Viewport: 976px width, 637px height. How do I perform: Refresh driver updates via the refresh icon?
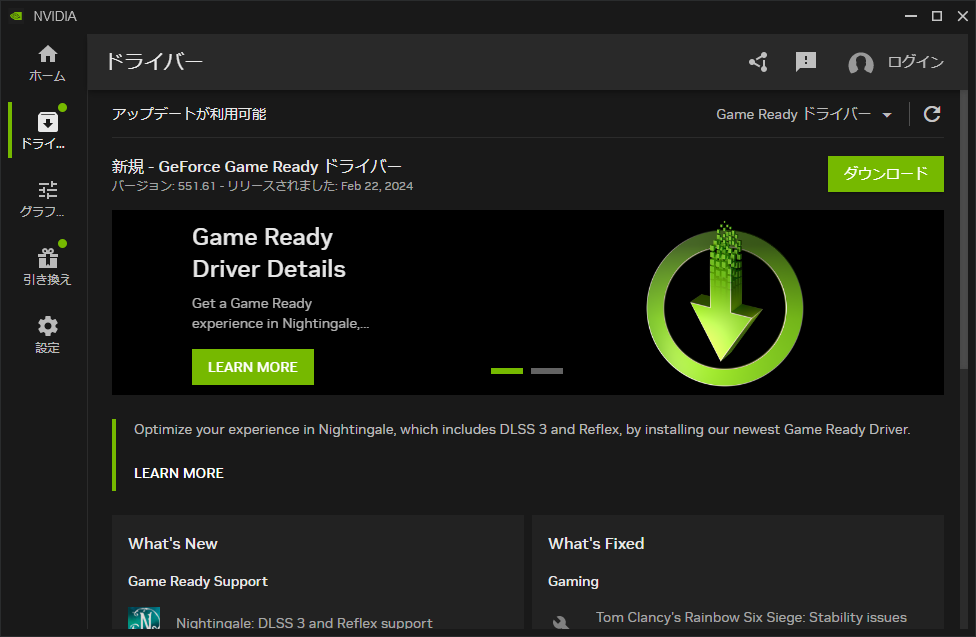coord(931,114)
